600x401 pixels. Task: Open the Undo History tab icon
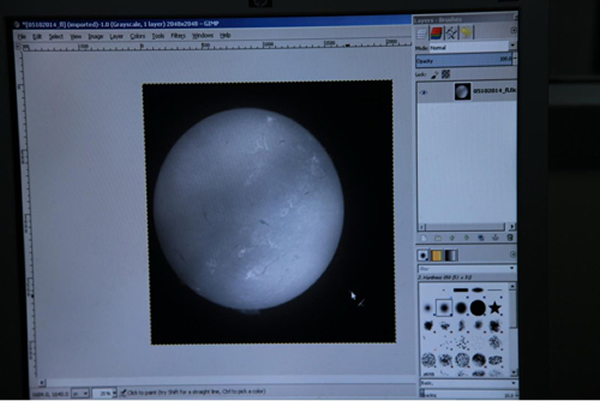[466, 32]
